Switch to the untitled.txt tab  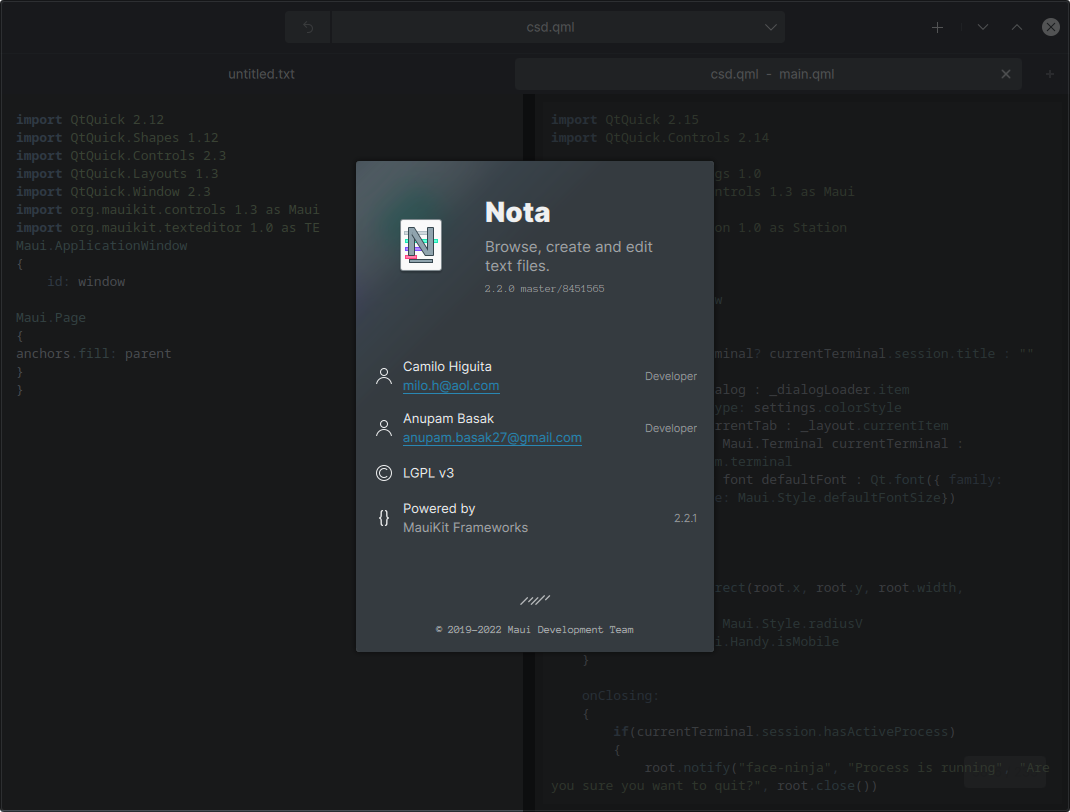coord(261,74)
